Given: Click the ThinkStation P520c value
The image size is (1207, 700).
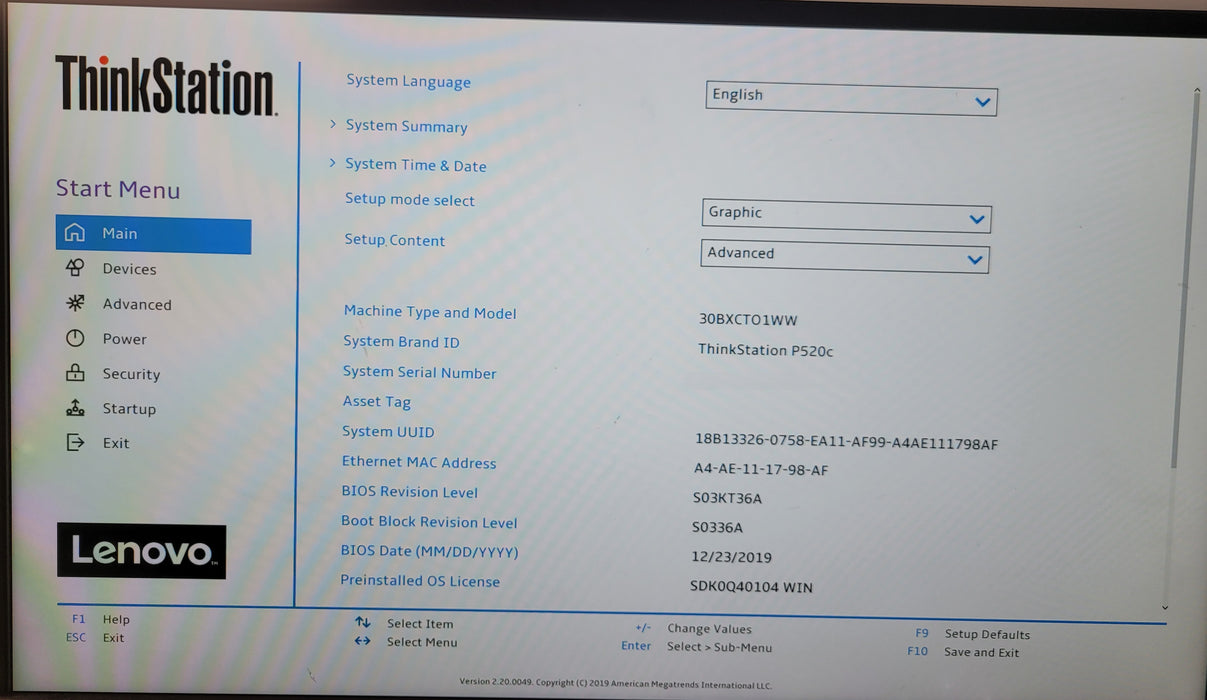Looking at the screenshot, I should [x=765, y=350].
